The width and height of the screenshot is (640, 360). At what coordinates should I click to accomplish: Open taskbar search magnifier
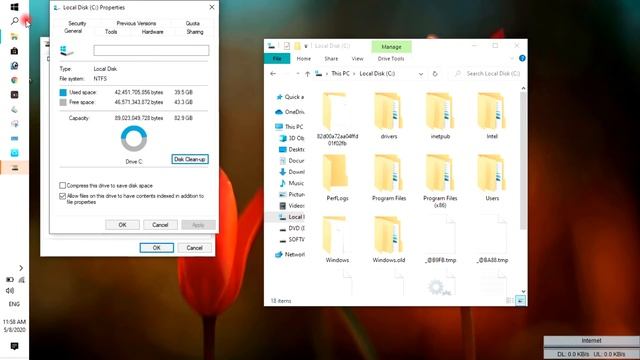pyautogui.click(x=14, y=21)
